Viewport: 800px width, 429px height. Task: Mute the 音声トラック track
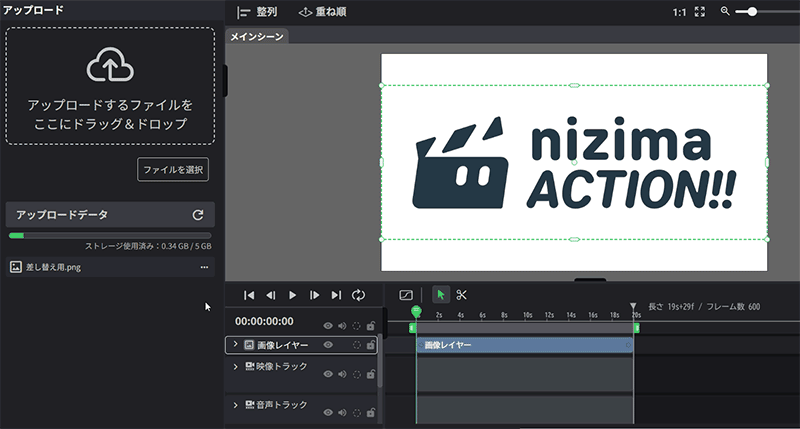point(342,413)
